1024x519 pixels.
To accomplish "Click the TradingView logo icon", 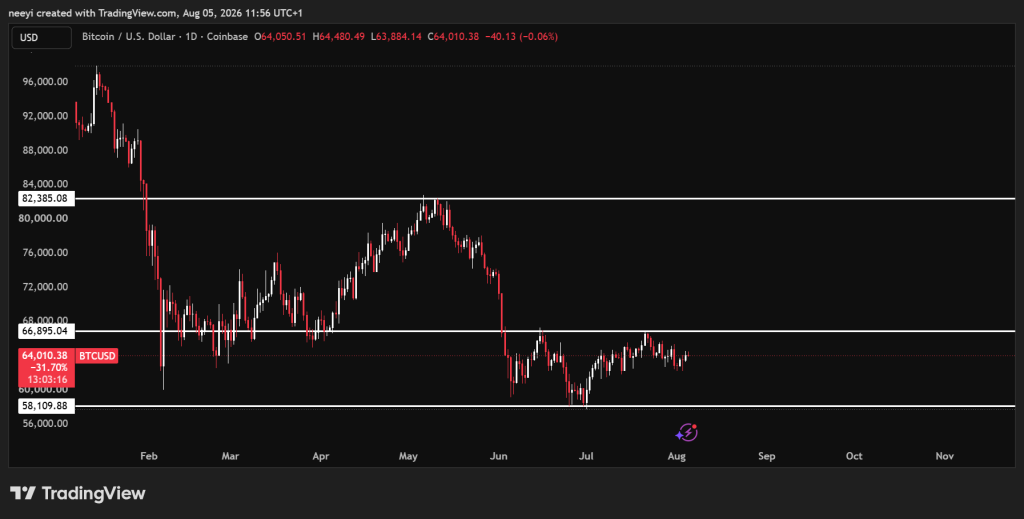I will (x=22, y=493).
